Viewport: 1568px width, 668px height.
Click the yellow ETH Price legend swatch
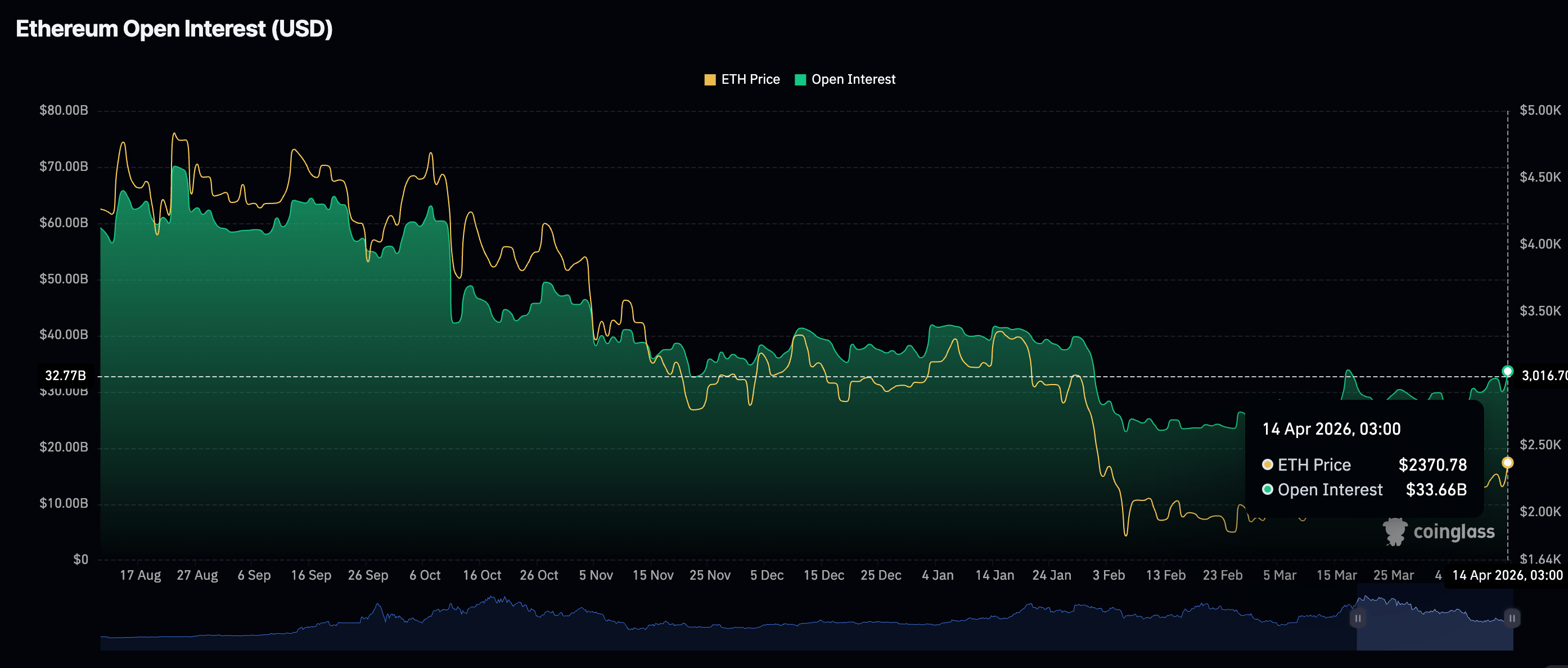pos(709,80)
